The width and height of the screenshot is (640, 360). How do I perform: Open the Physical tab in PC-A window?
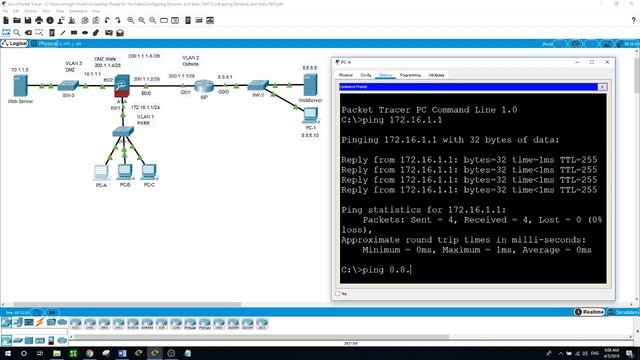coord(346,75)
